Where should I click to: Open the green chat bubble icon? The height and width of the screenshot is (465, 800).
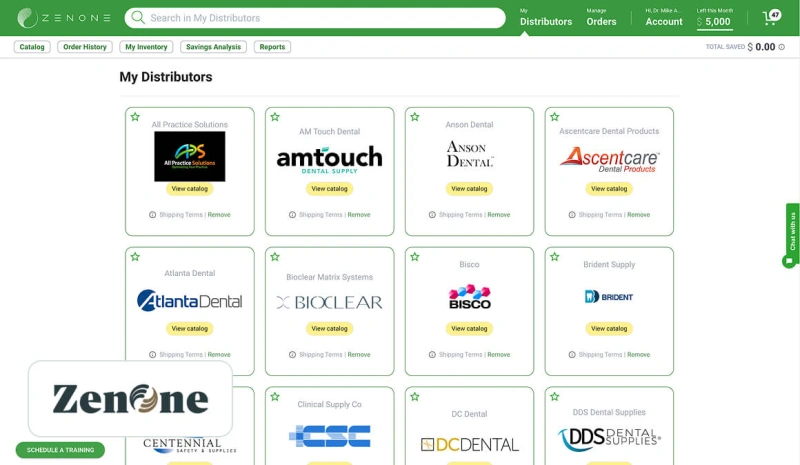[x=789, y=261]
